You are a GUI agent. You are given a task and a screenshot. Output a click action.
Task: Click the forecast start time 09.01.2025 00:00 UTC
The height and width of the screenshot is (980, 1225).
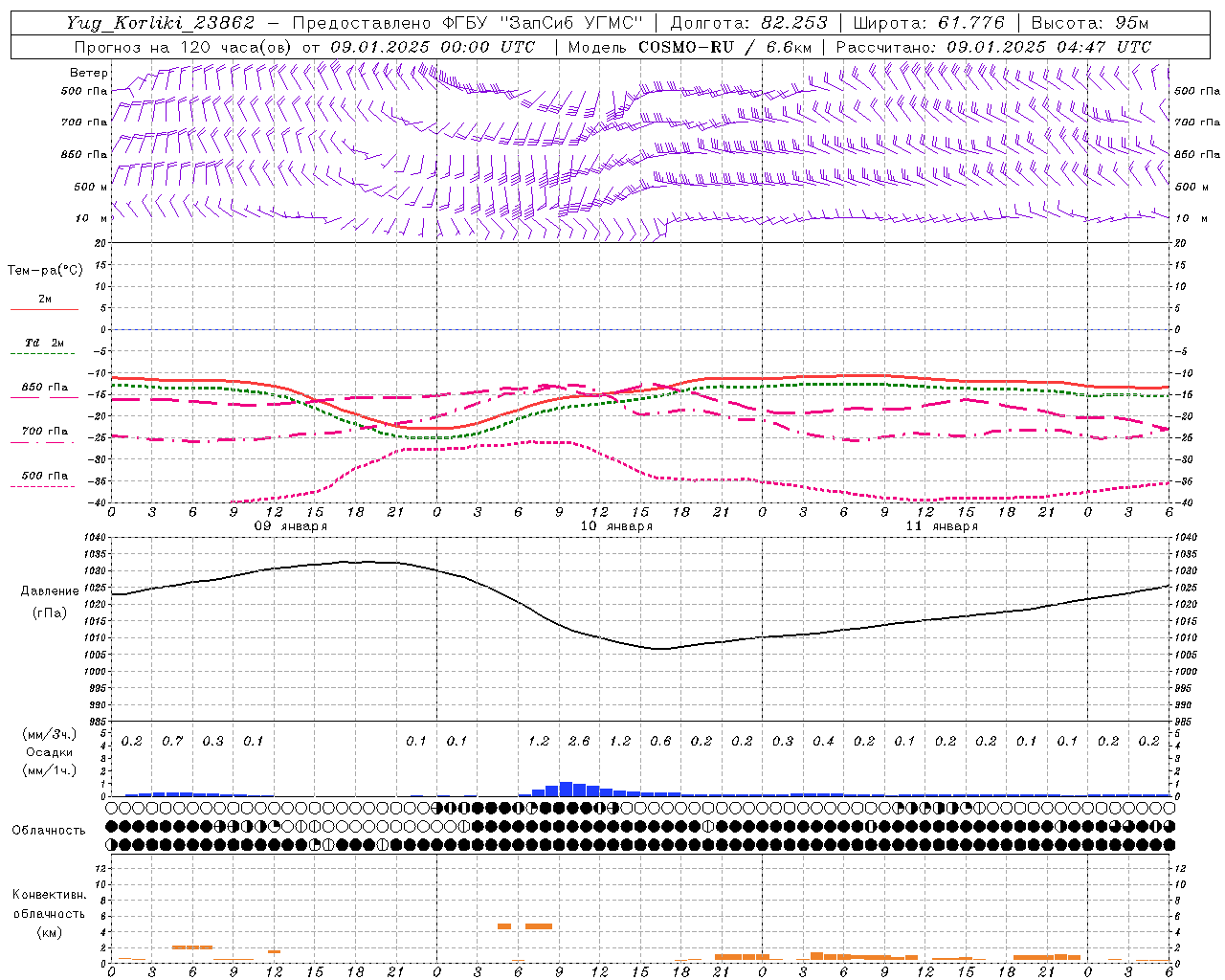433,47
